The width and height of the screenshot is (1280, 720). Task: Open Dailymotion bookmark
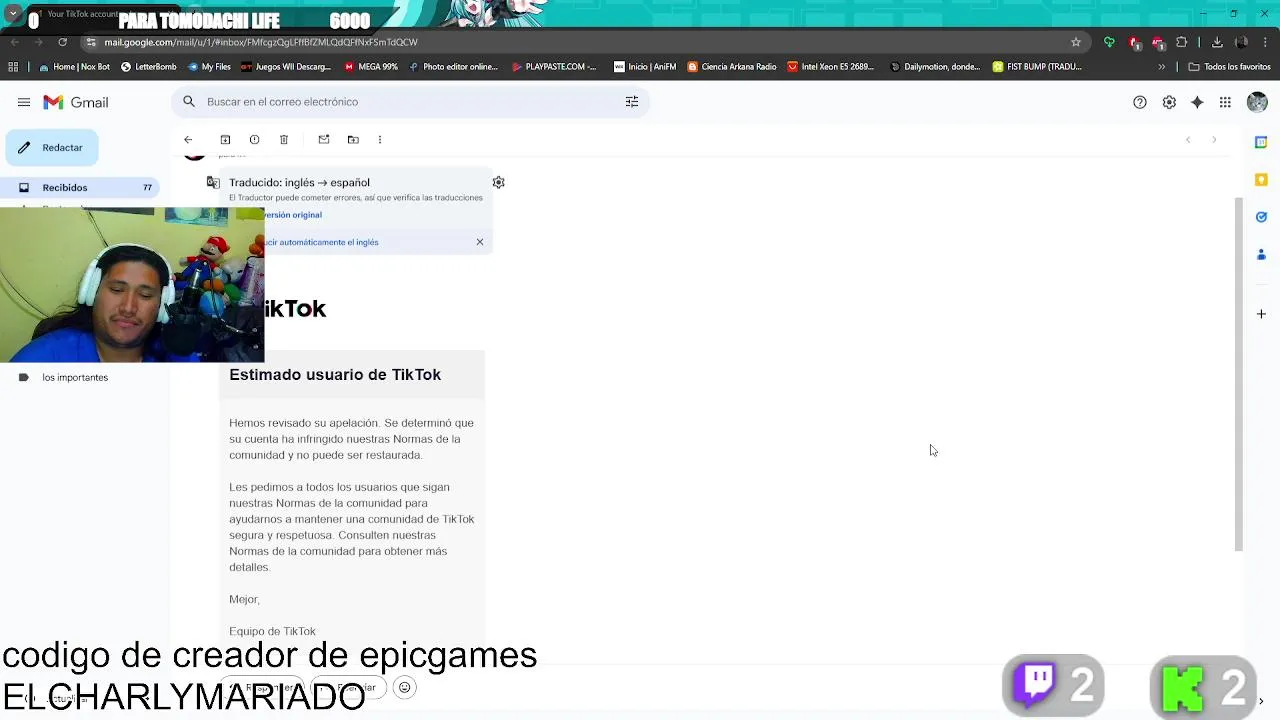tap(935, 67)
